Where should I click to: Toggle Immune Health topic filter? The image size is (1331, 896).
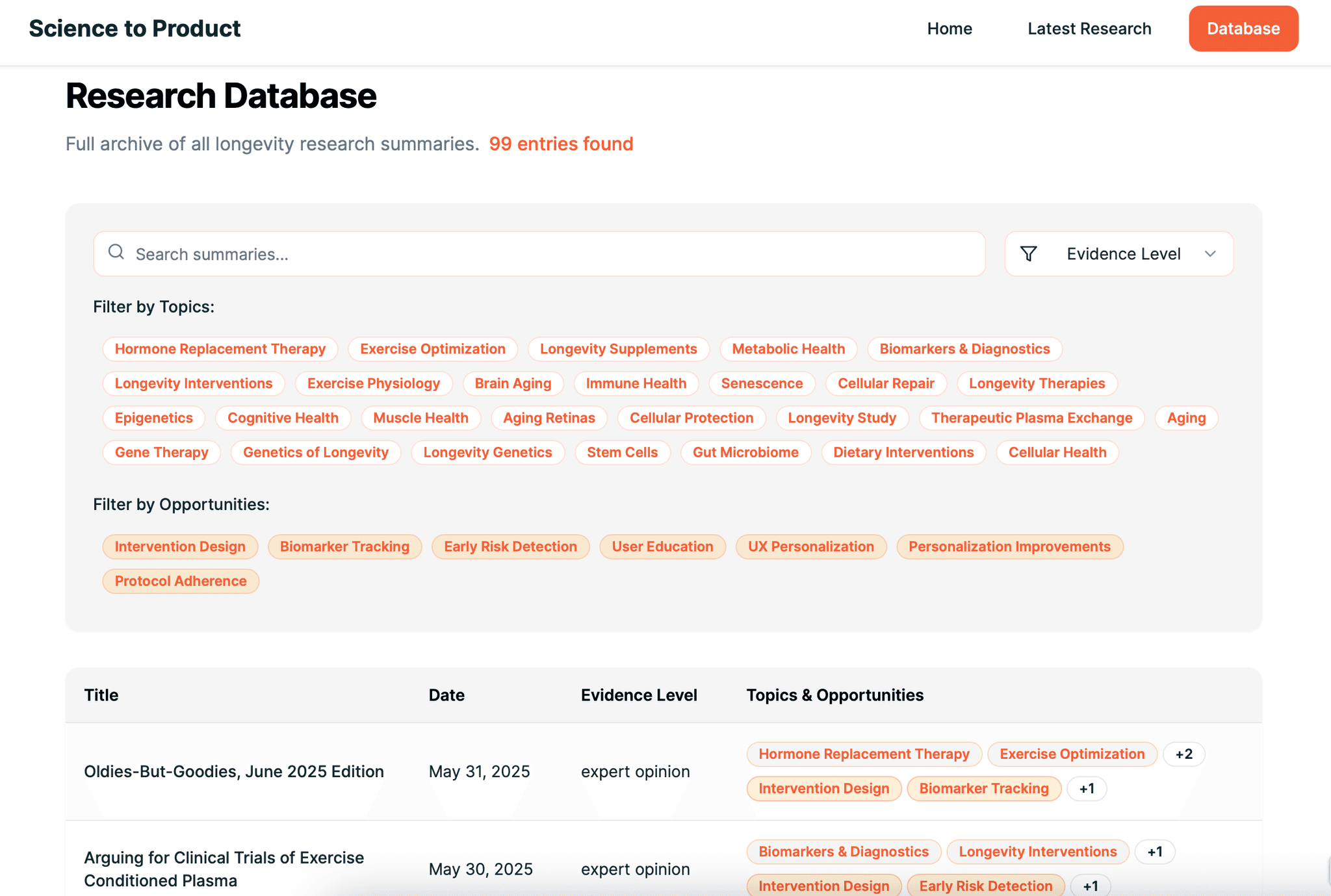(636, 383)
